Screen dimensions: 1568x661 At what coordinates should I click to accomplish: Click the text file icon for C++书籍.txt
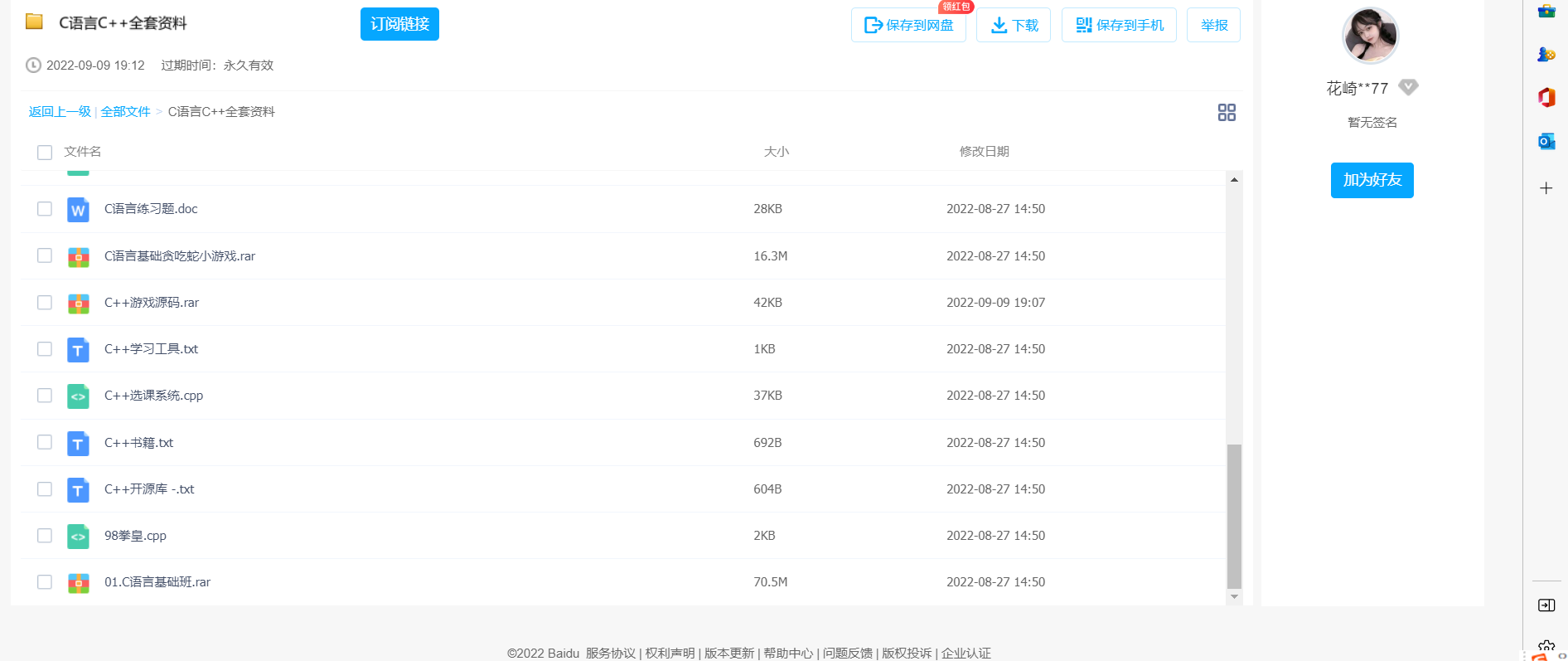78,444
